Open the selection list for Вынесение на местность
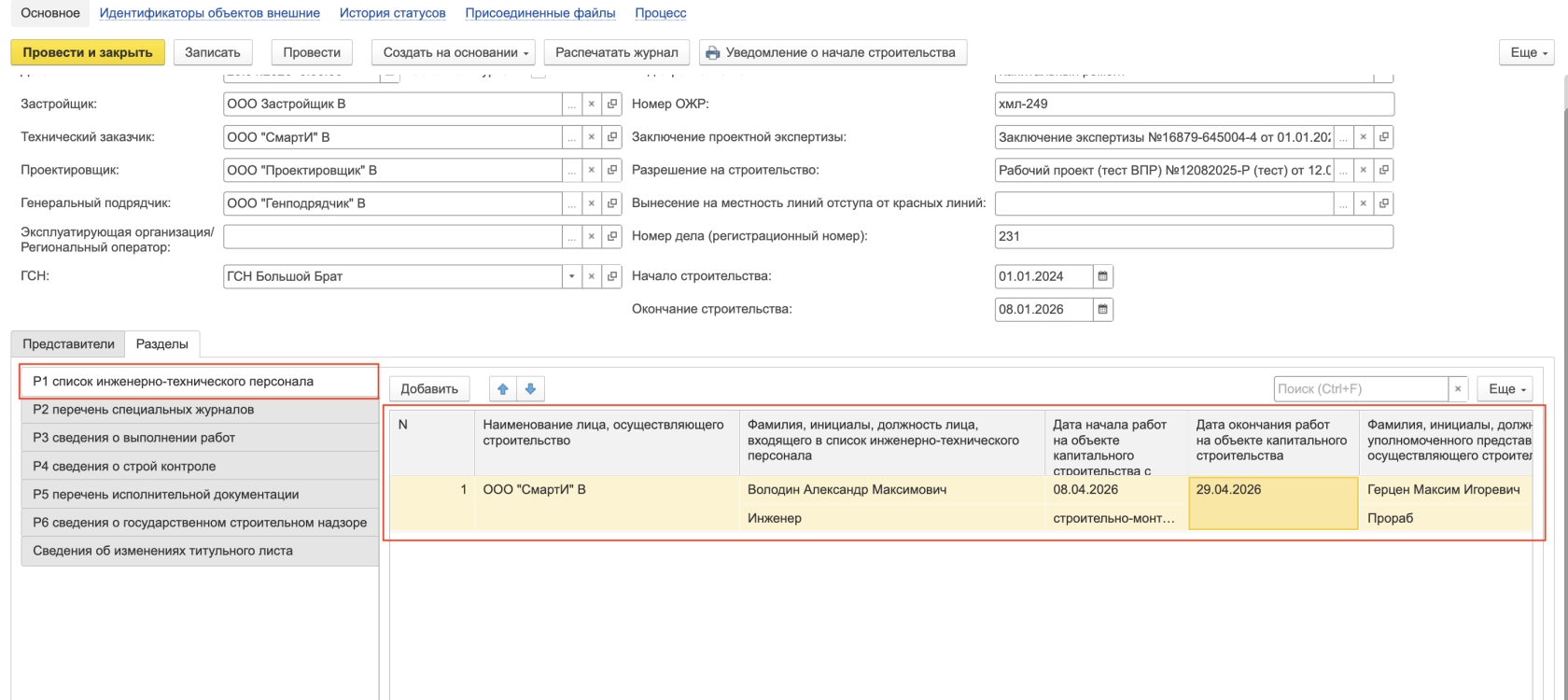Screen dimensions: 1568x700 click(x=1344, y=203)
